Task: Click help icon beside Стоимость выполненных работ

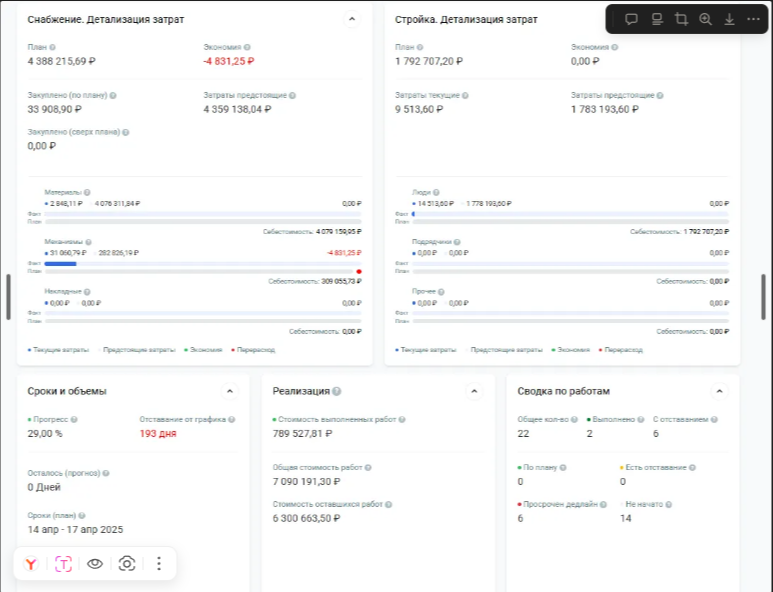Action: [402, 419]
